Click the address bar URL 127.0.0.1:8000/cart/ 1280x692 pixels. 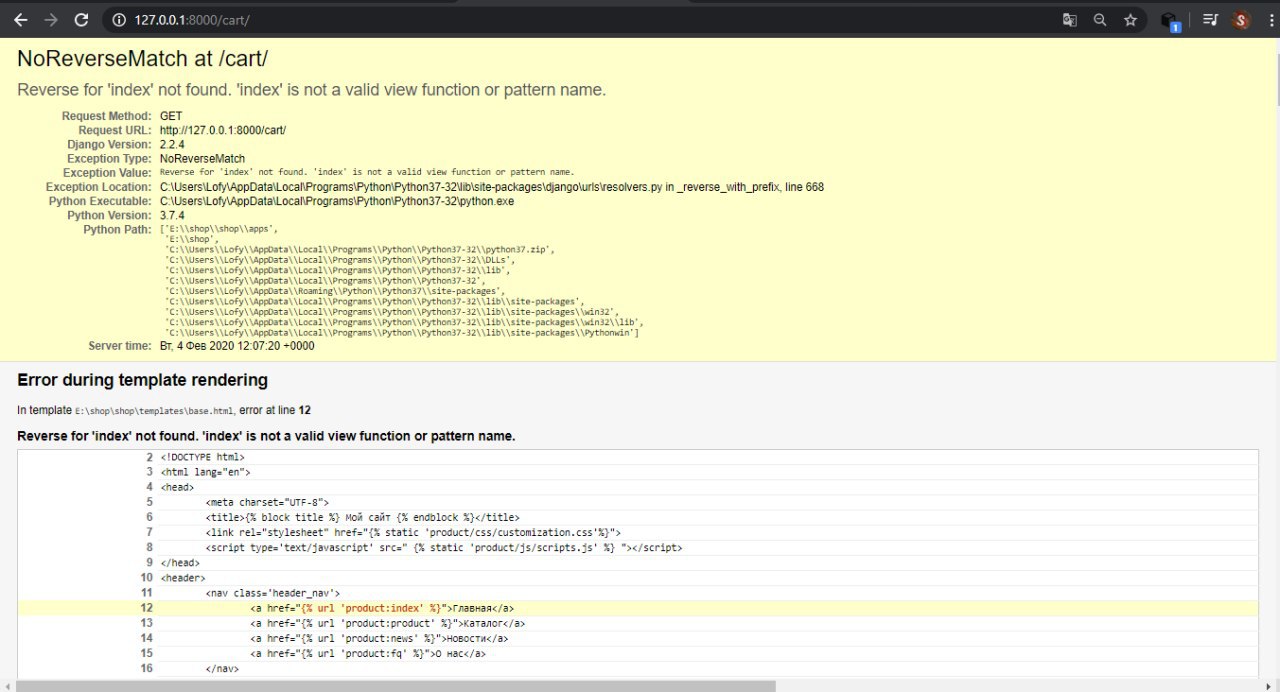tap(192, 20)
